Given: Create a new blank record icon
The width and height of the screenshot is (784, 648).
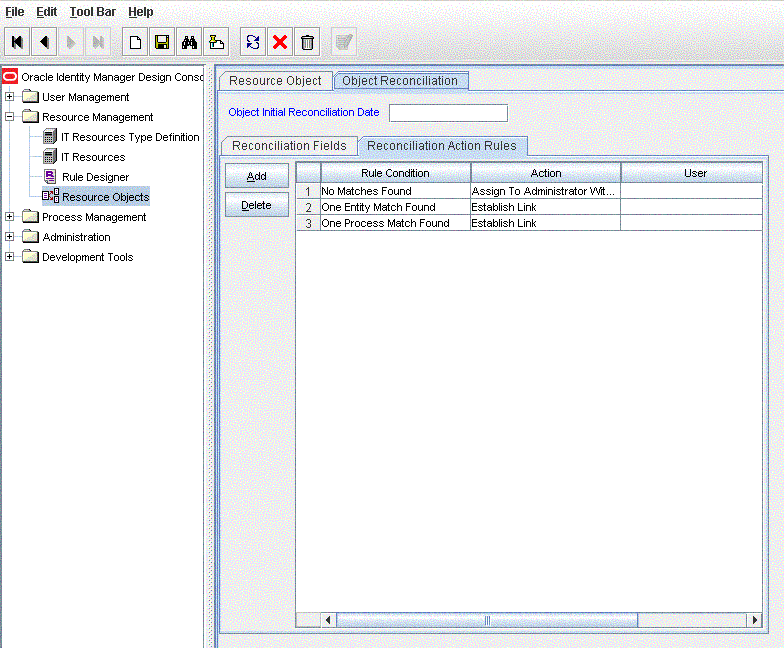Looking at the screenshot, I should 135,42.
